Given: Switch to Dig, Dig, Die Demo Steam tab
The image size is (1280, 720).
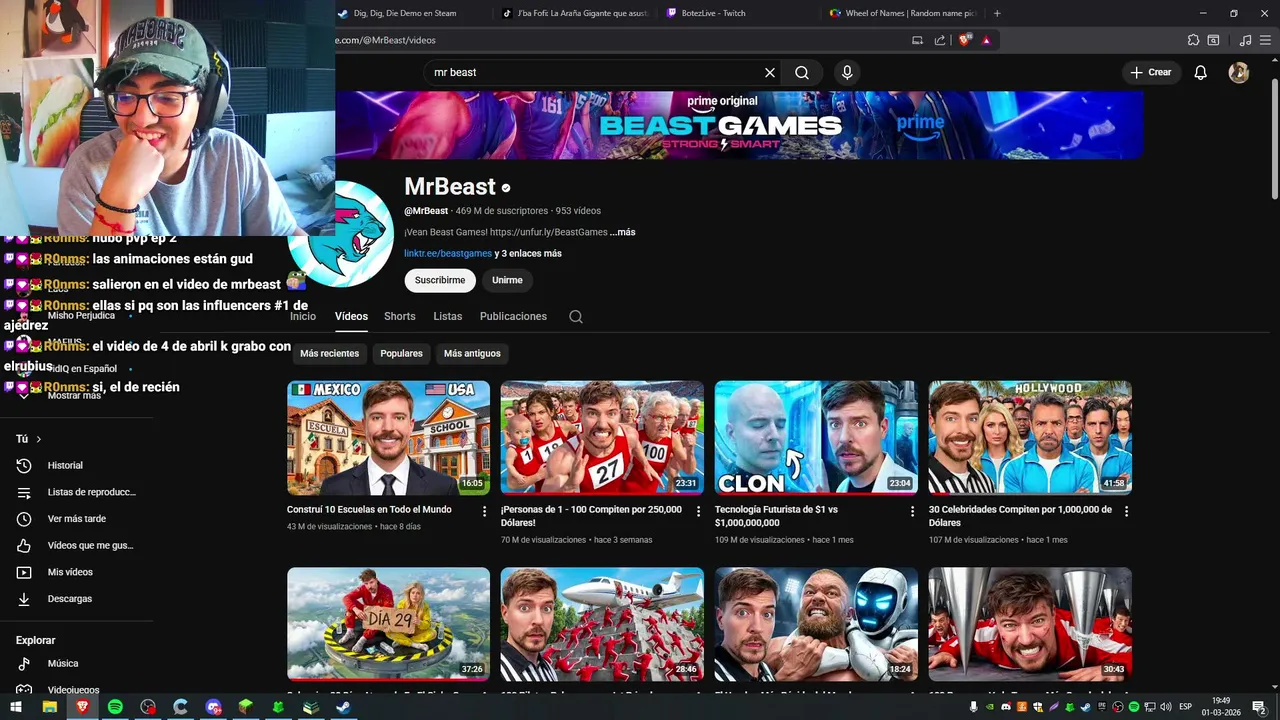Looking at the screenshot, I should (x=405, y=13).
